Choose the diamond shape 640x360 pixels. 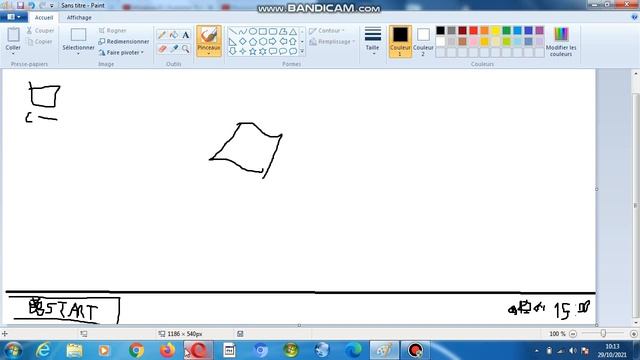pos(243,42)
